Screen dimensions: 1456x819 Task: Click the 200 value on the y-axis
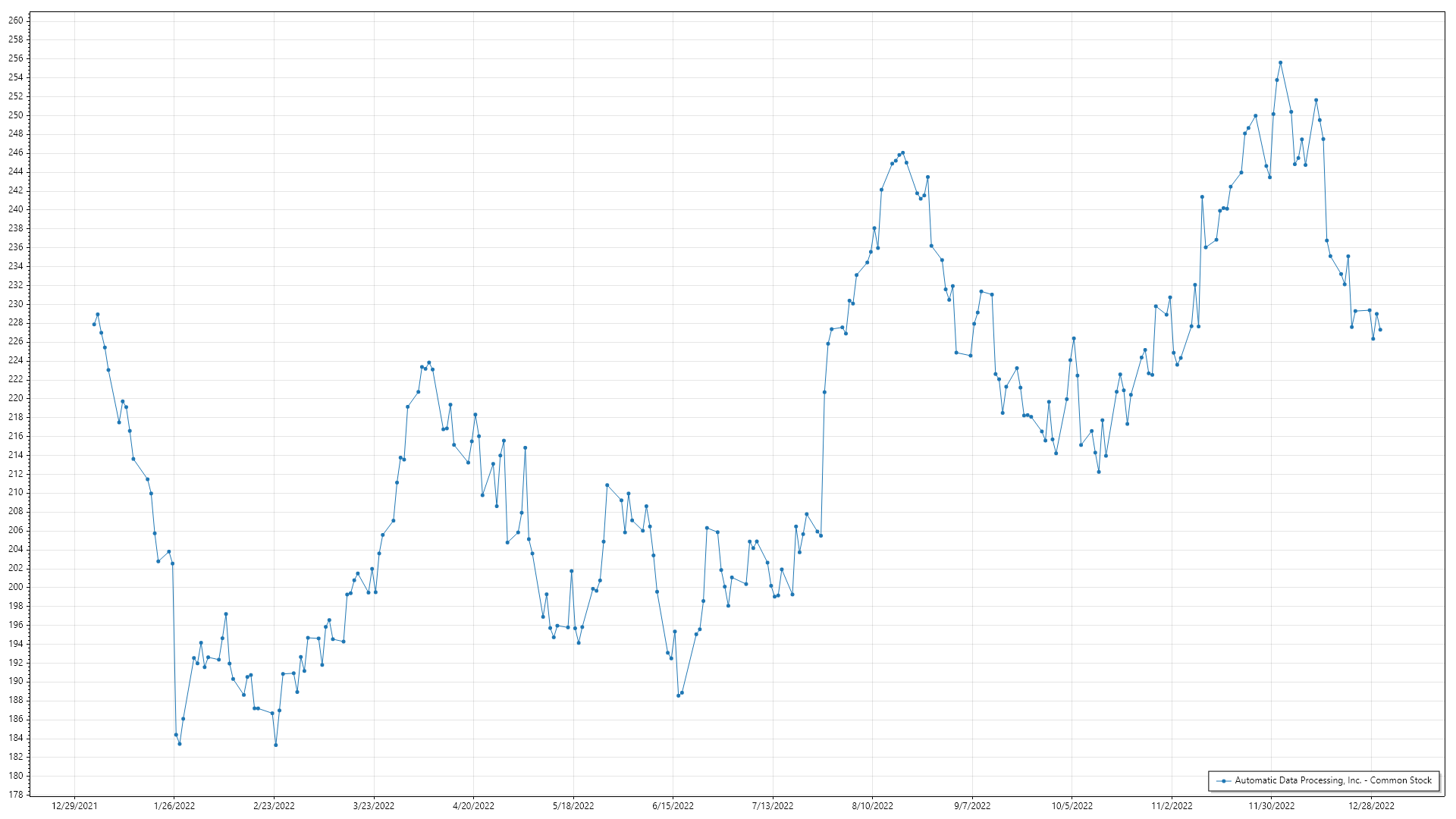point(16,587)
